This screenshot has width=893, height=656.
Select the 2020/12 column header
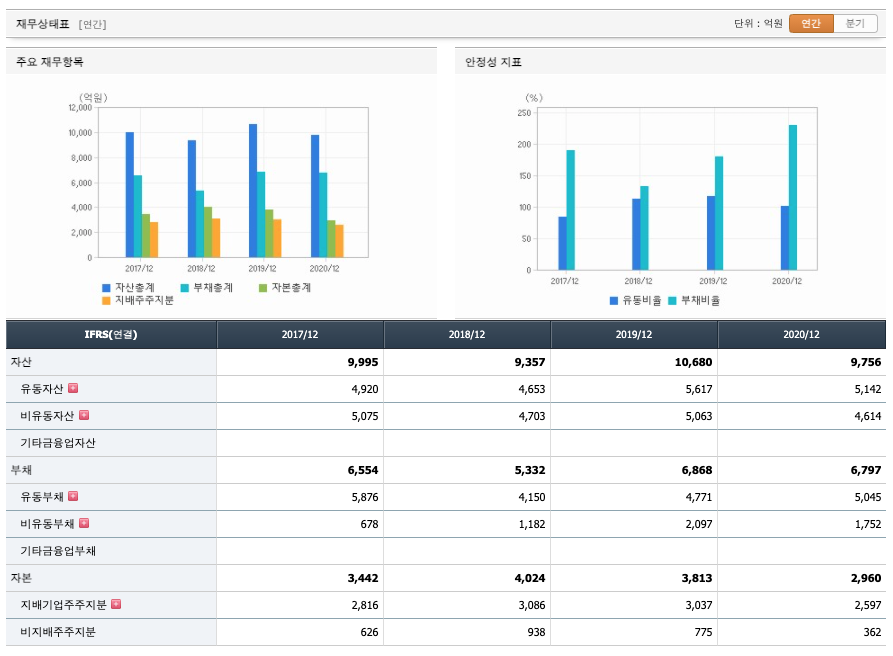(x=801, y=335)
